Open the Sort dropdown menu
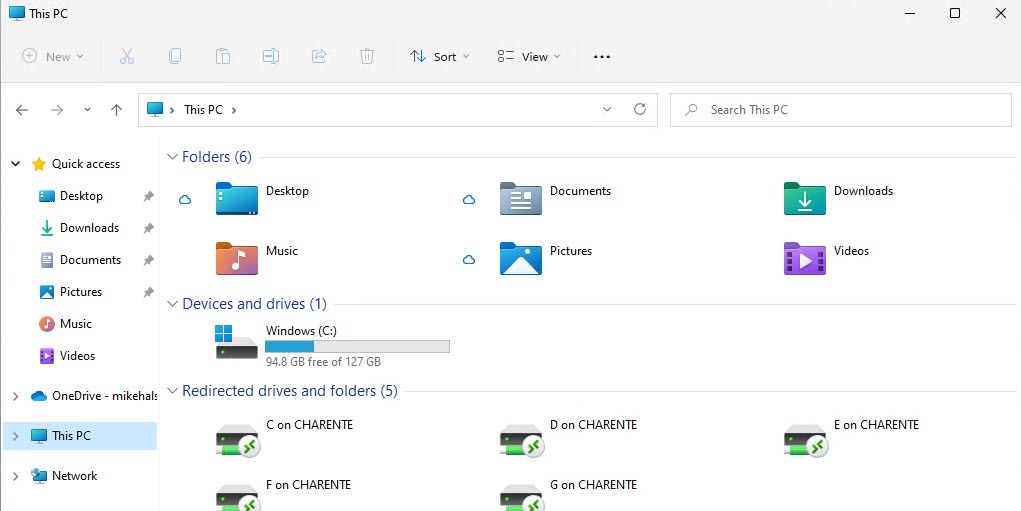 coord(440,57)
